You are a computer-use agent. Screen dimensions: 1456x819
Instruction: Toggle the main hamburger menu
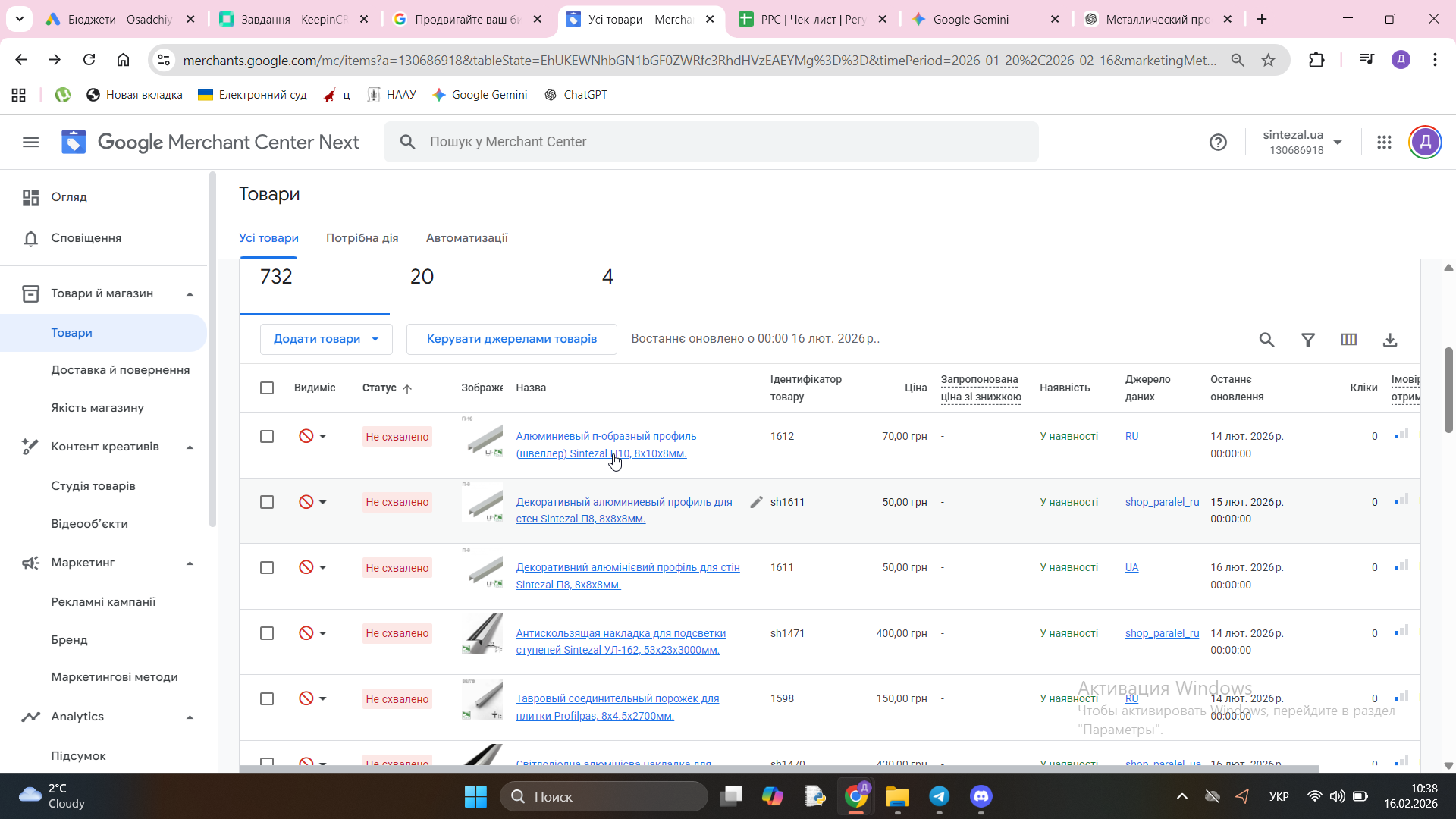(30, 142)
